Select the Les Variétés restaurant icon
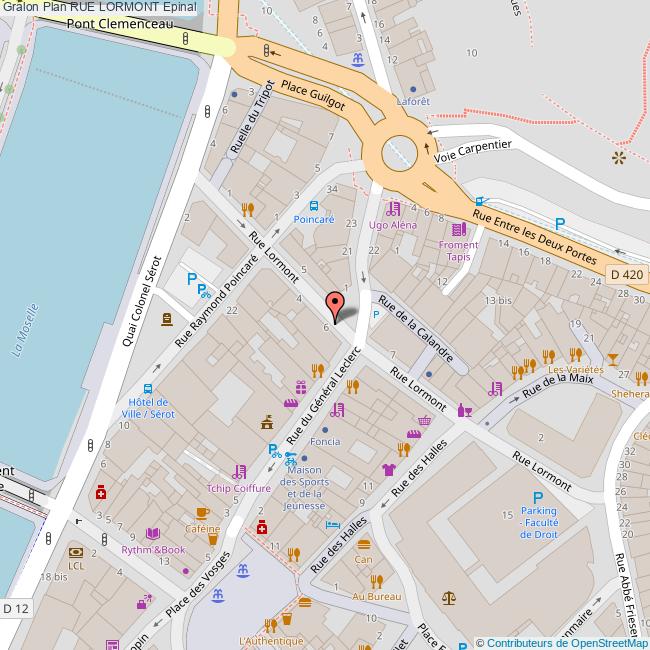This screenshot has height=650, width=650. tap(576, 354)
